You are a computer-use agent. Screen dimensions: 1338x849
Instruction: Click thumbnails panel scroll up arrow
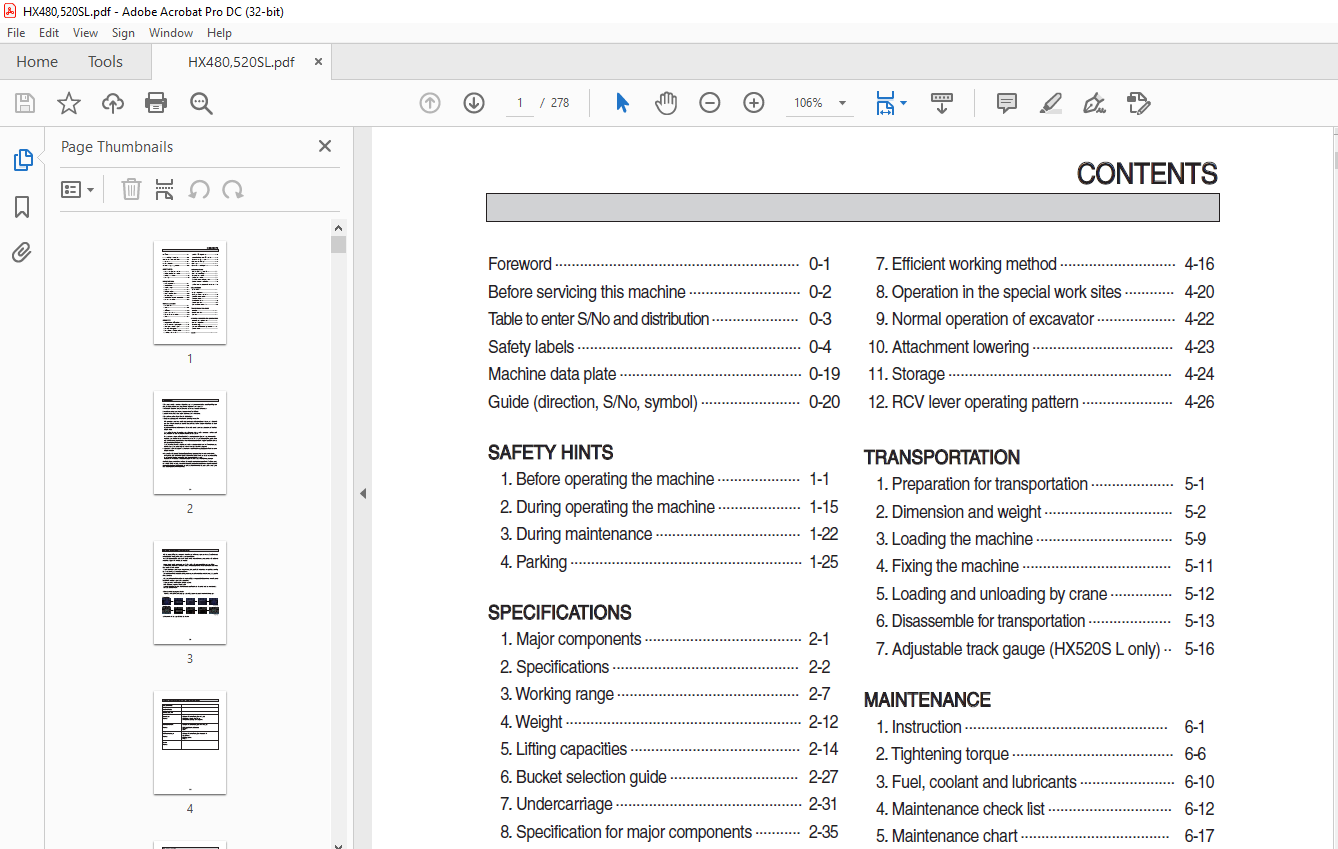(339, 228)
